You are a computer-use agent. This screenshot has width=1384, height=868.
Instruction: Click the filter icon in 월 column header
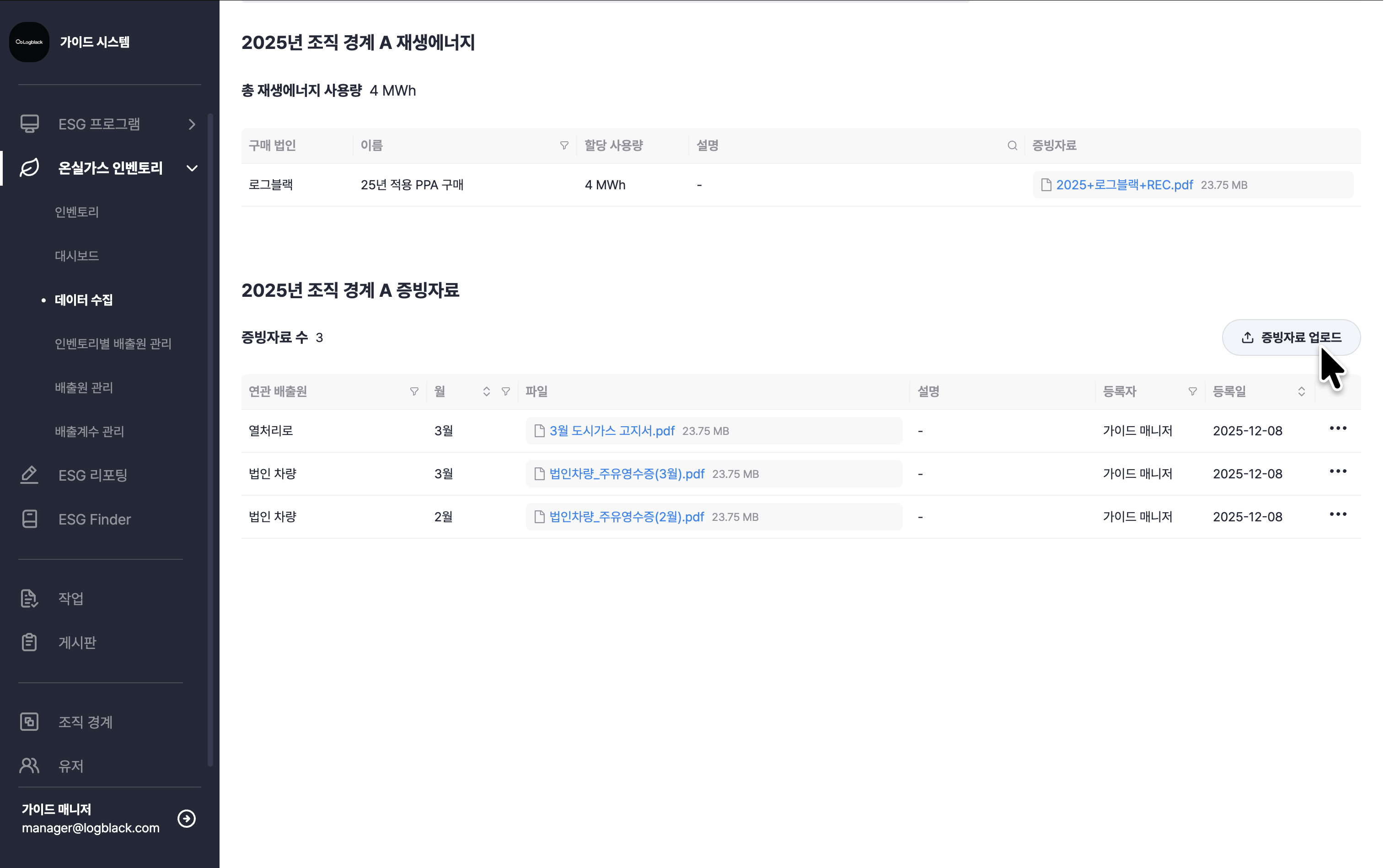506,391
